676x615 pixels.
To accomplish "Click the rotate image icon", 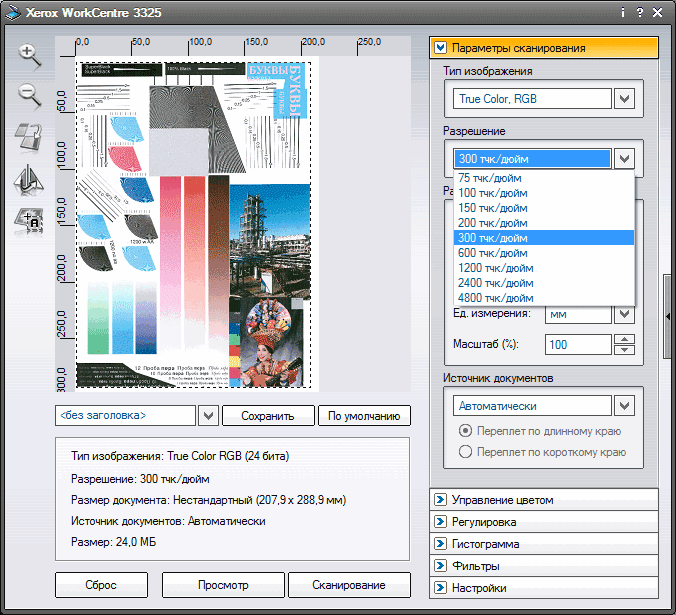I will point(29,137).
